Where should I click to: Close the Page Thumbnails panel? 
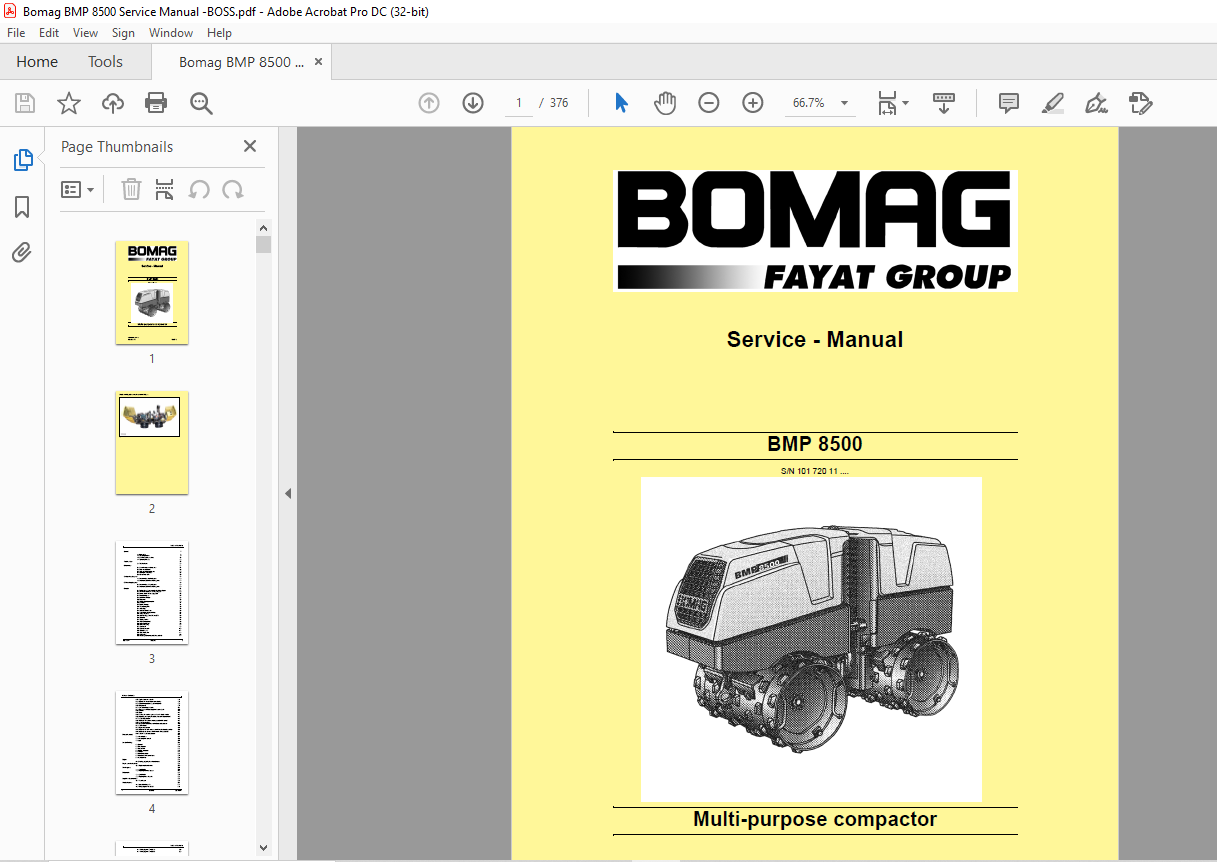[x=250, y=146]
